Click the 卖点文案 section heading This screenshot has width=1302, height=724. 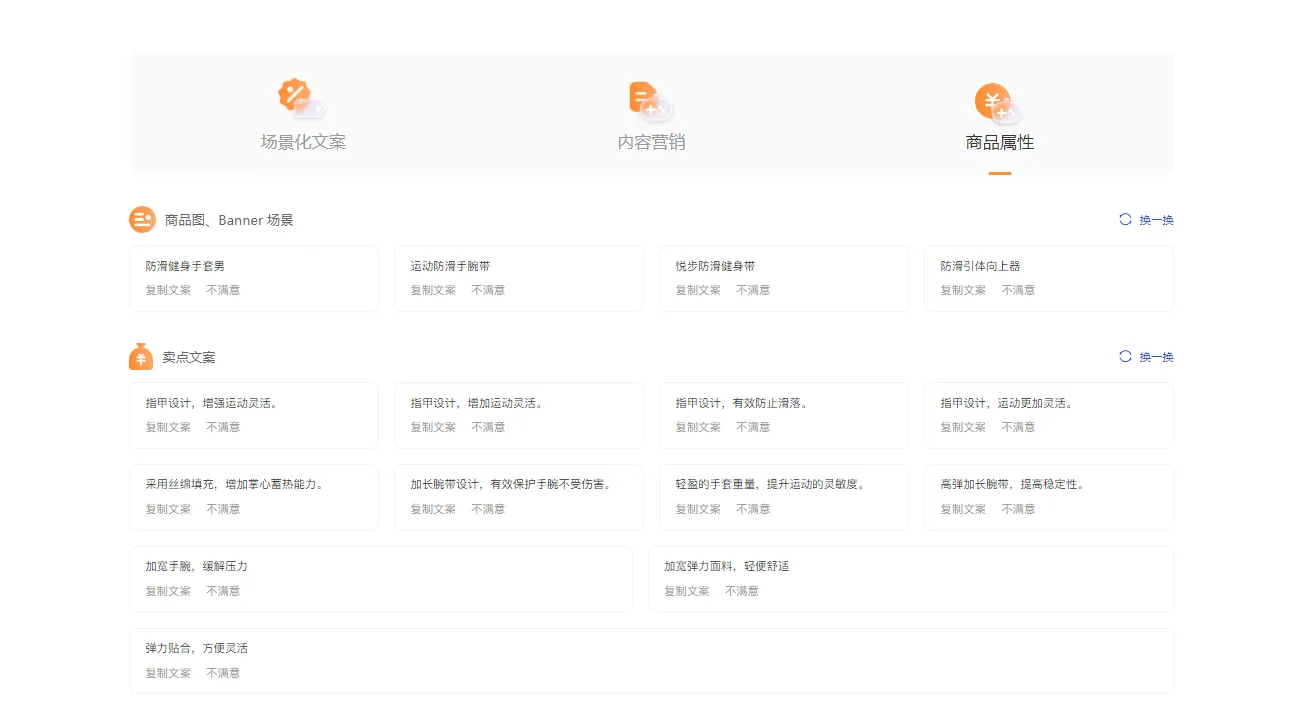point(189,357)
